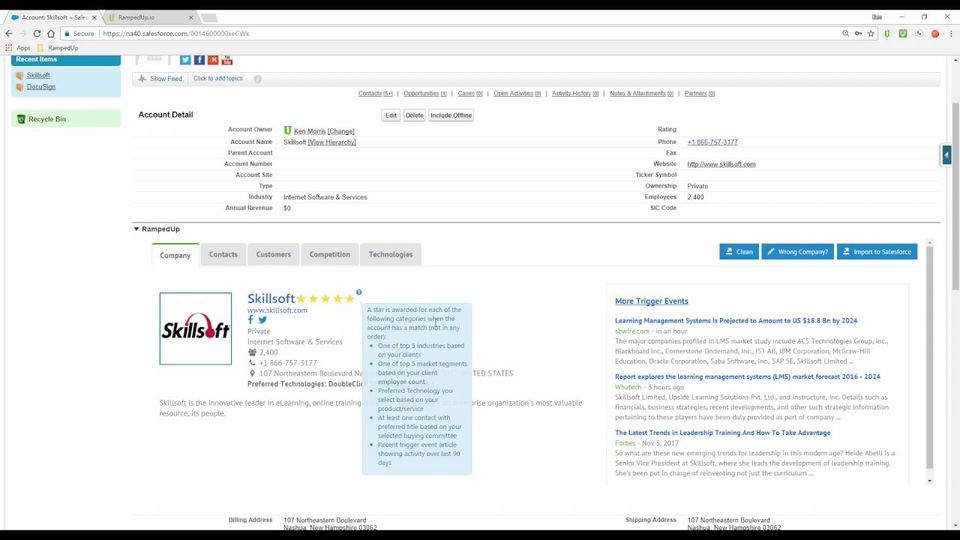
Task: Switch to RampedUp.io browser tab
Action: tap(150, 17)
